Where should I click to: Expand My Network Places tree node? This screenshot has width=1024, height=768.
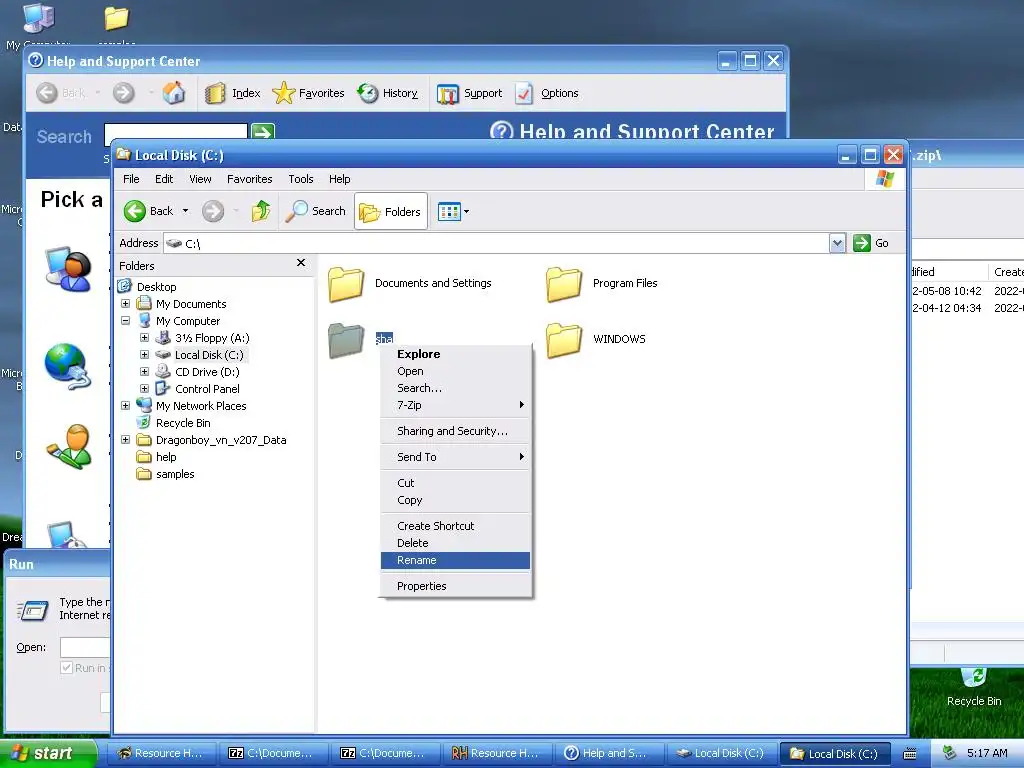click(125, 406)
